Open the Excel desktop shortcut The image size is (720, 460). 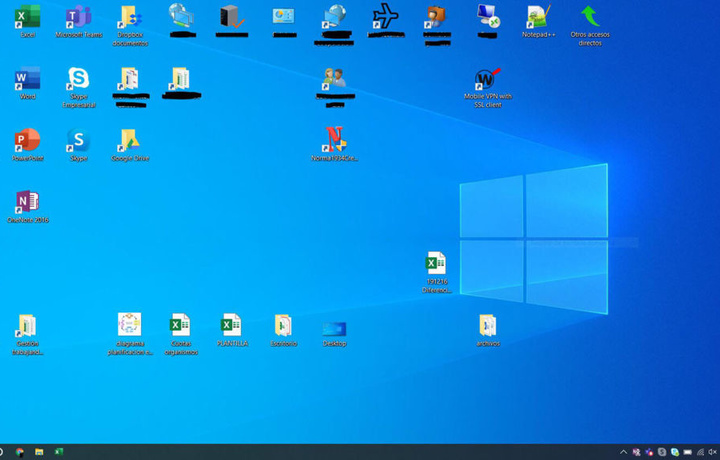28,21
